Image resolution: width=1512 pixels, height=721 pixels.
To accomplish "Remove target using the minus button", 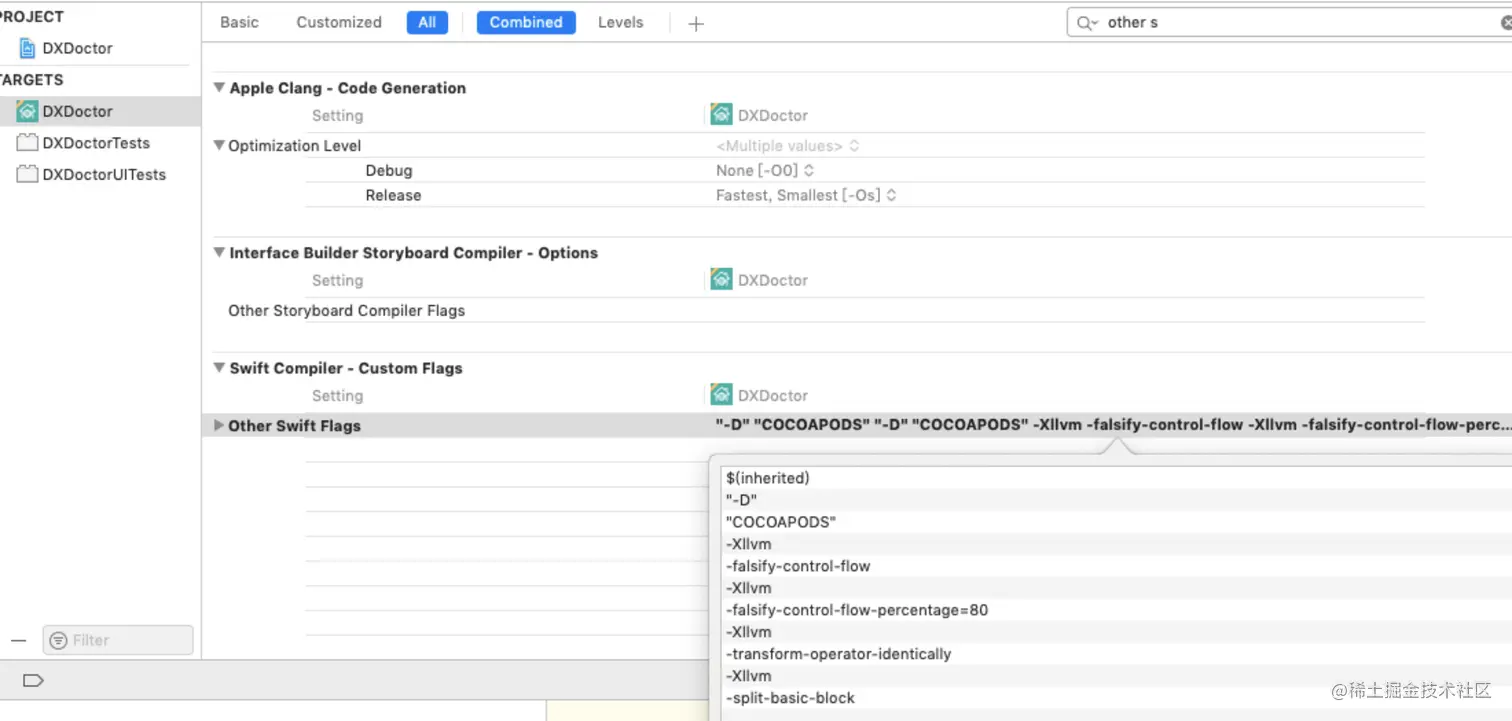I will point(18,640).
